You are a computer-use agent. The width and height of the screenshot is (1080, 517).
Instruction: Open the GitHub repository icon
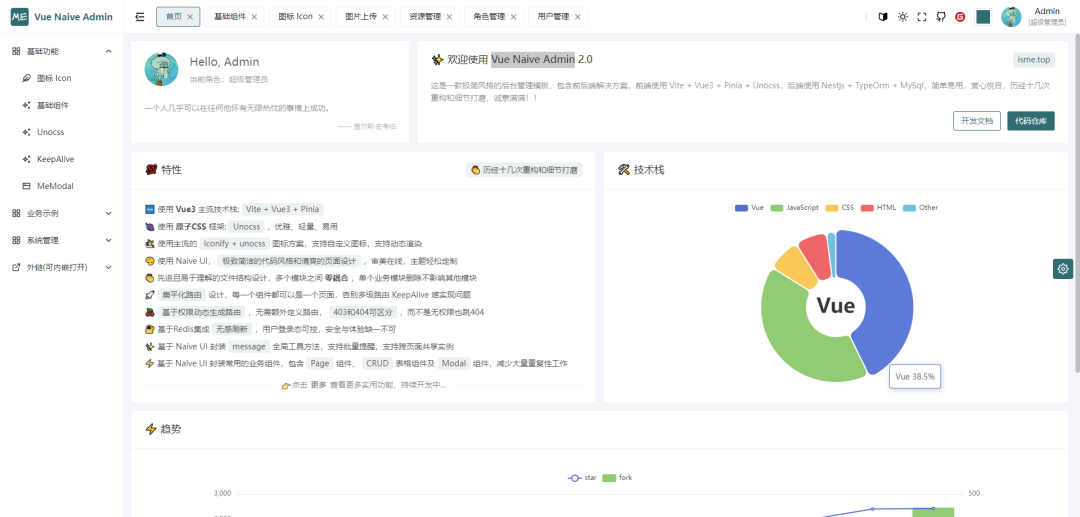tap(941, 17)
